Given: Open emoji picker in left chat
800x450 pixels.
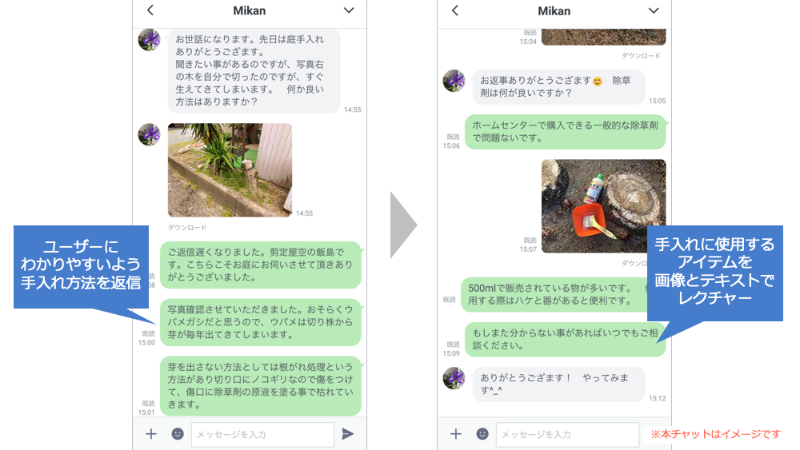Looking at the screenshot, I should coord(178,434).
